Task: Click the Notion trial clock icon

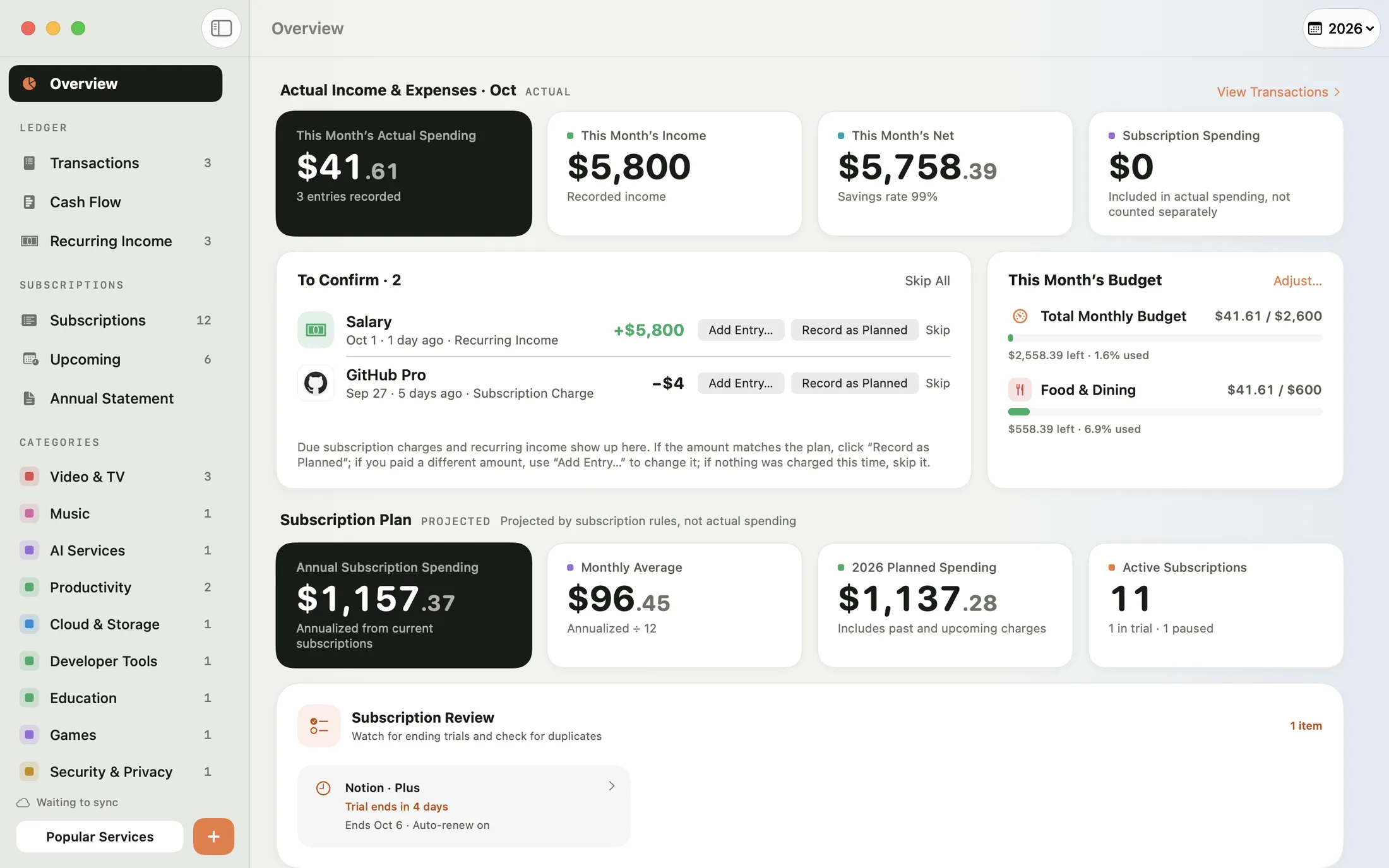Action: point(323,788)
